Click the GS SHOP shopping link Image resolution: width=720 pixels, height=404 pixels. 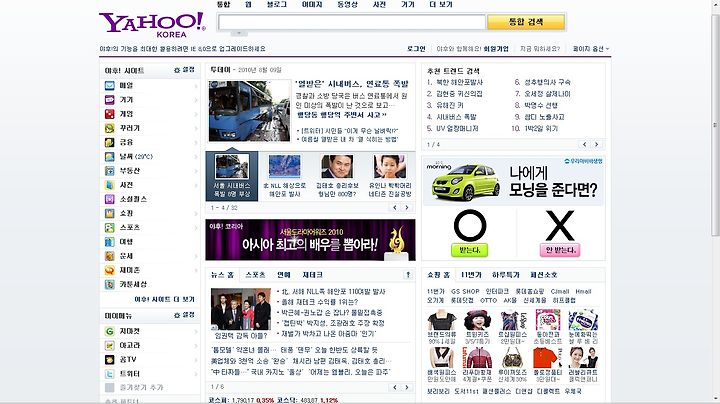(x=465, y=291)
